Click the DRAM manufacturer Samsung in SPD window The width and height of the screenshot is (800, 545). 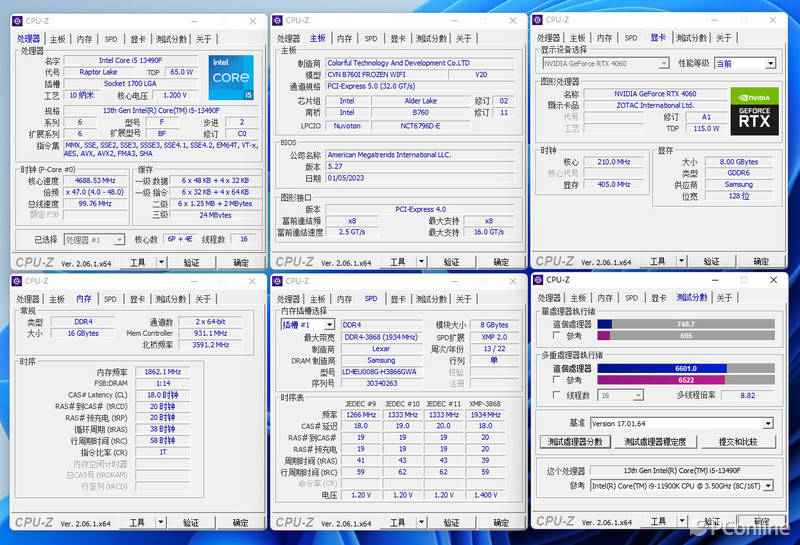[381, 360]
